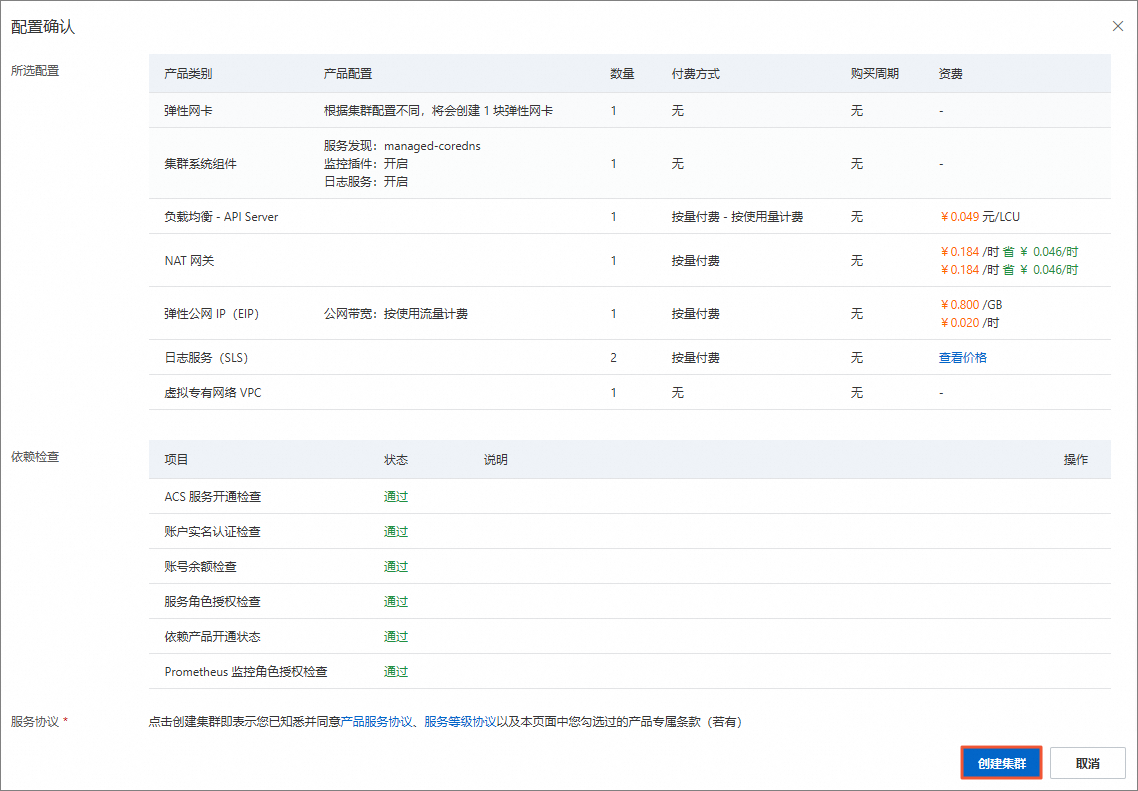Select the ¥0.020 /时 price

tap(970, 323)
